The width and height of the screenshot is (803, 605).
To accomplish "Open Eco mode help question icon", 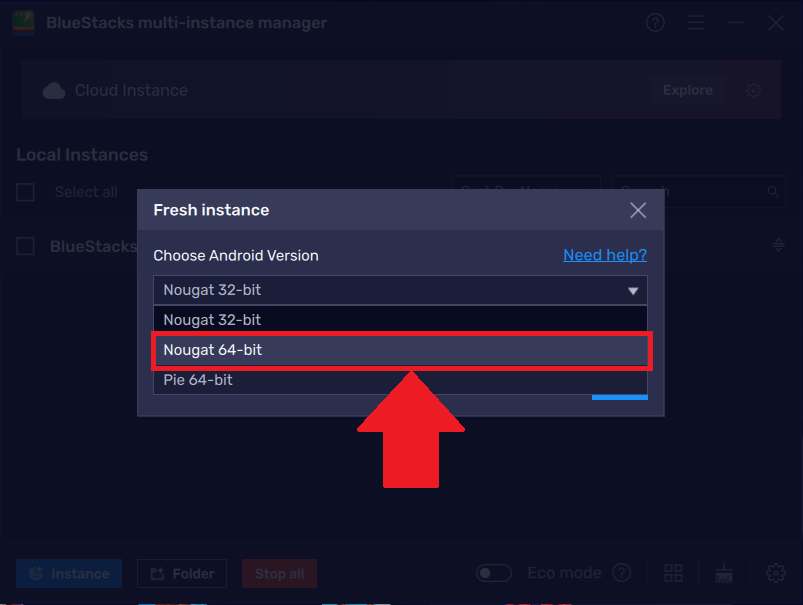I will (x=622, y=573).
